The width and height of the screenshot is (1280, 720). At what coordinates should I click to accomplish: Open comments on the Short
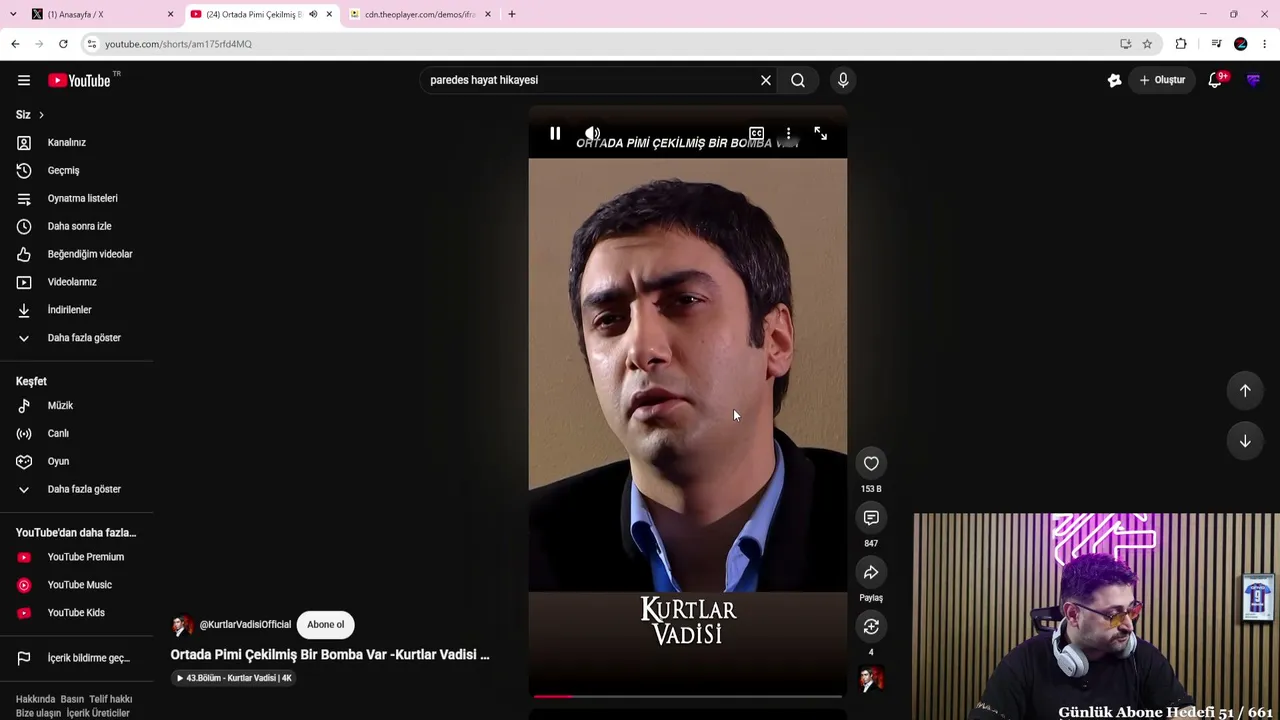[x=871, y=518]
